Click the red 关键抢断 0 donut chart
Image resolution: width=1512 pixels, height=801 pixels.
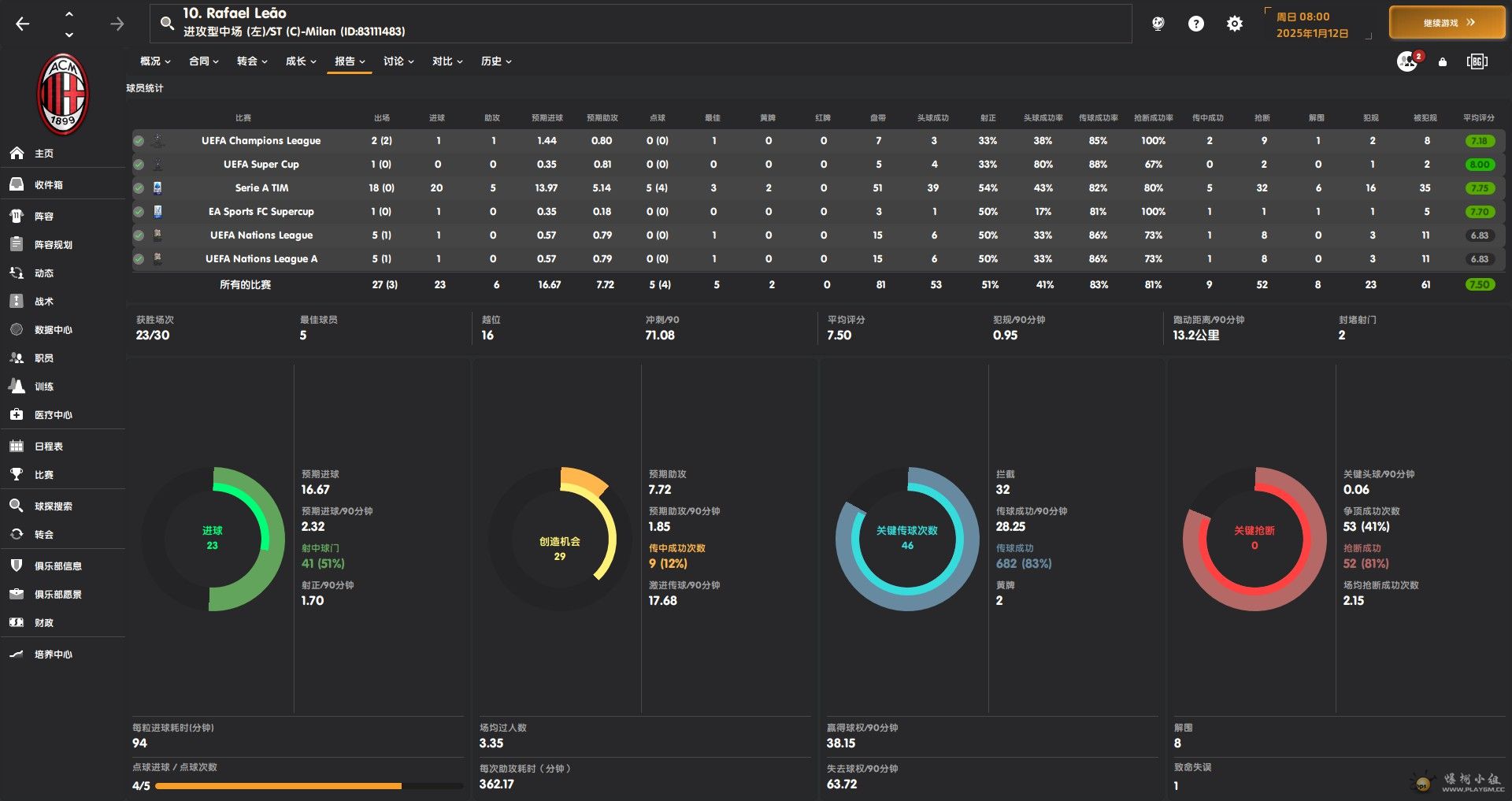point(1254,539)
